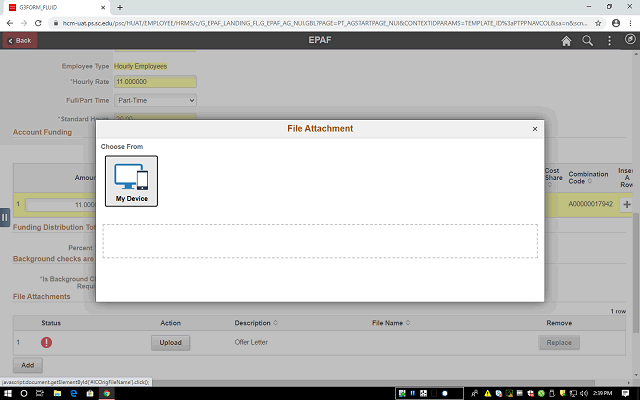Click the volume speaker tray icon
The width and height of the screenshot is (640, 400).
click(x=584, y=393)
